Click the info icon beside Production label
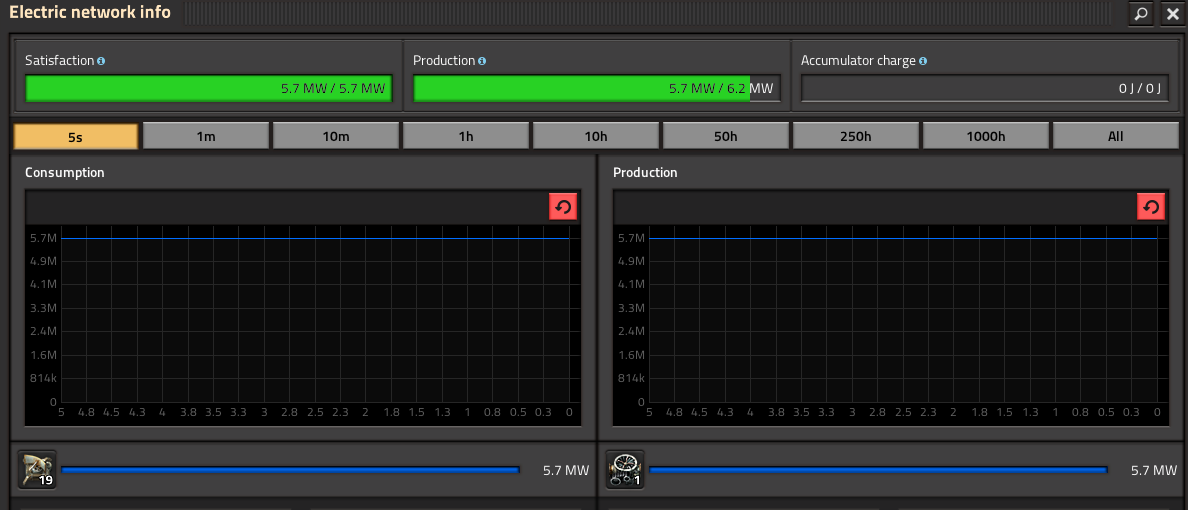The image size is (1188, 510). 482,61
